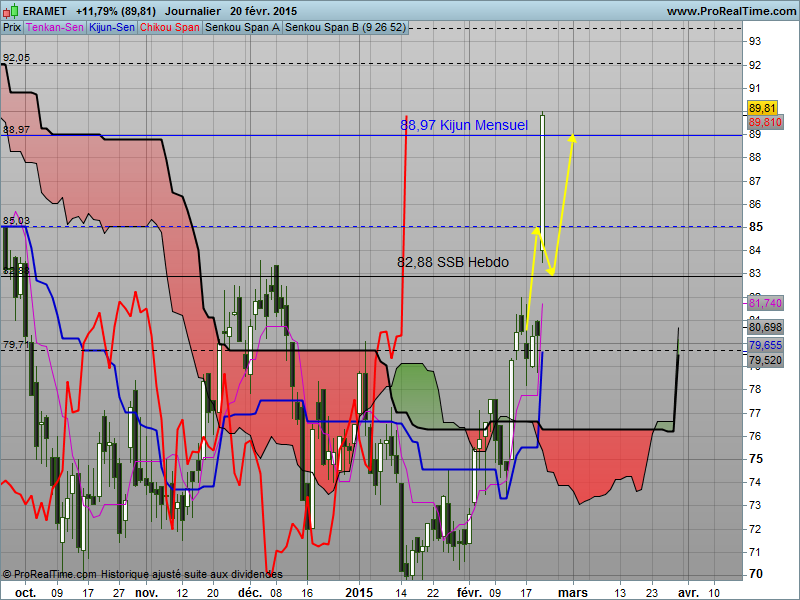The height and width of the screenshot is (600, 800).
Task: Click the mars month label on time axis
Action: (573, 593)
